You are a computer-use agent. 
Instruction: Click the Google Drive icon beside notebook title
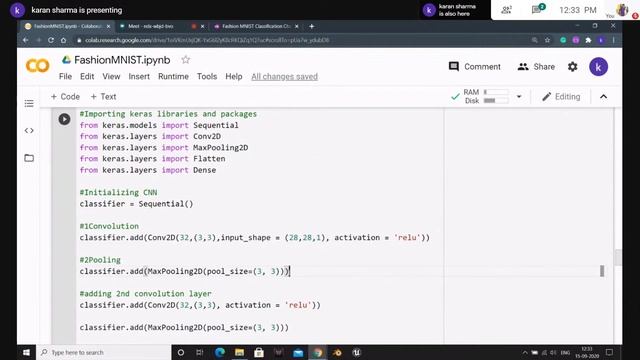coord(67,60)
